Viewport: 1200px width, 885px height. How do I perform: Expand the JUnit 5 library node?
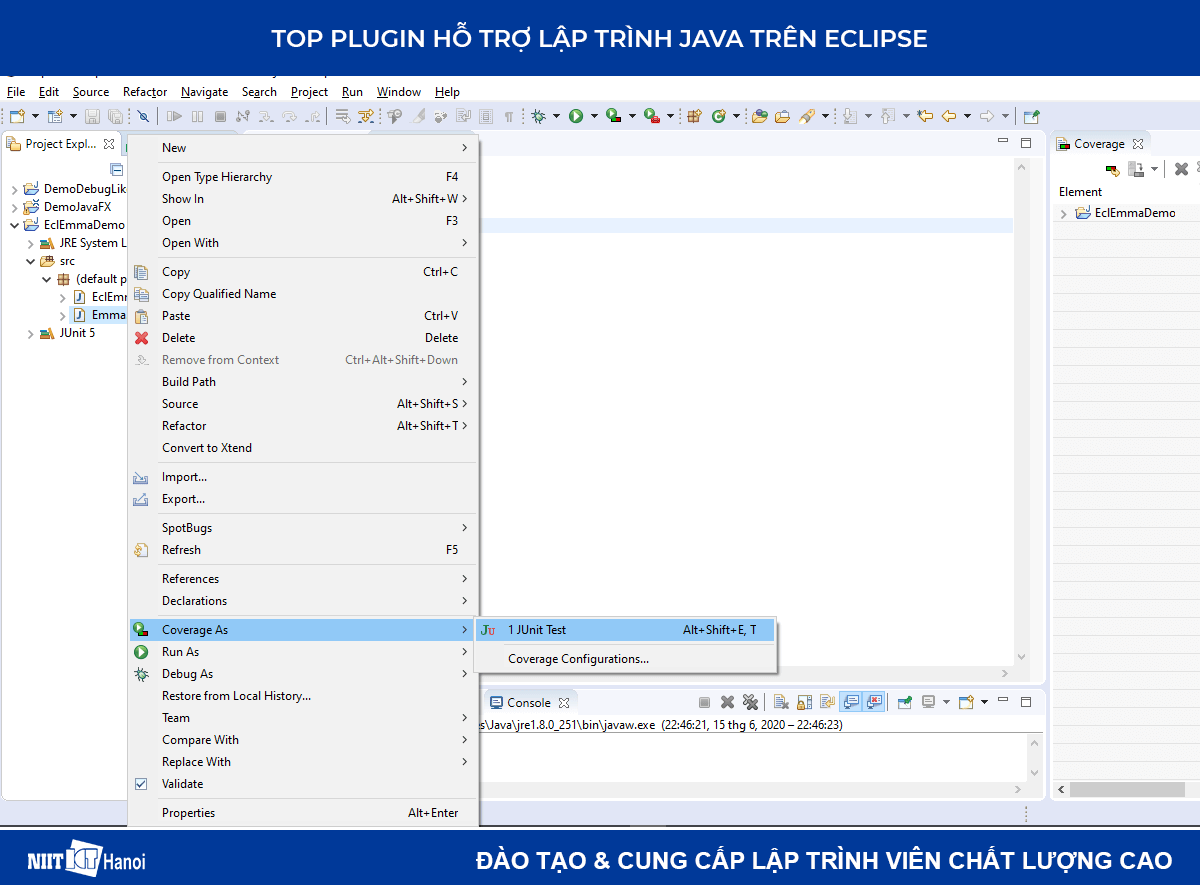coord(31,333)
